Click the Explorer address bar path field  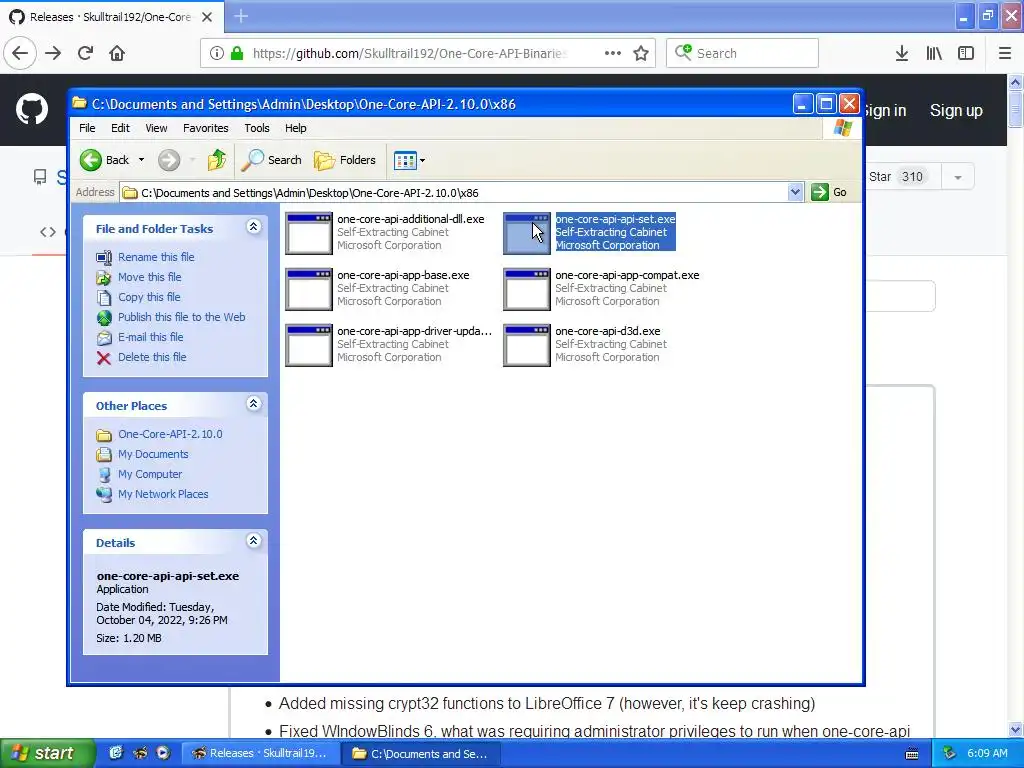pyautogui.click(x=454, y=193)
